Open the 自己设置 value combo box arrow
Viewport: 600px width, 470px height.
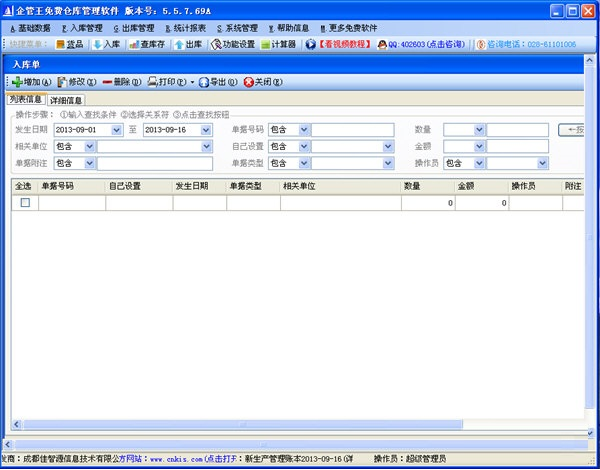pyautogui.click(x=388, y=146)
